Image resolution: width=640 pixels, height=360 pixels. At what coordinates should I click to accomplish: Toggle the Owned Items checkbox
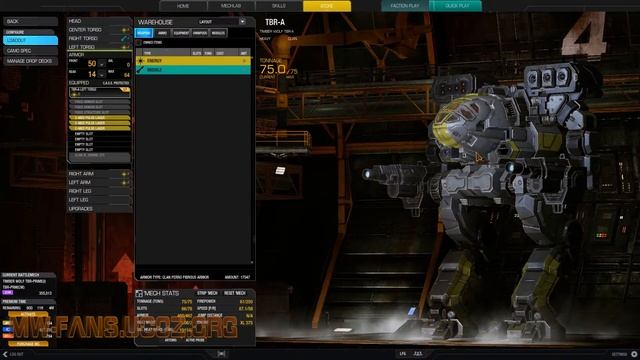(x=139, y=42)
